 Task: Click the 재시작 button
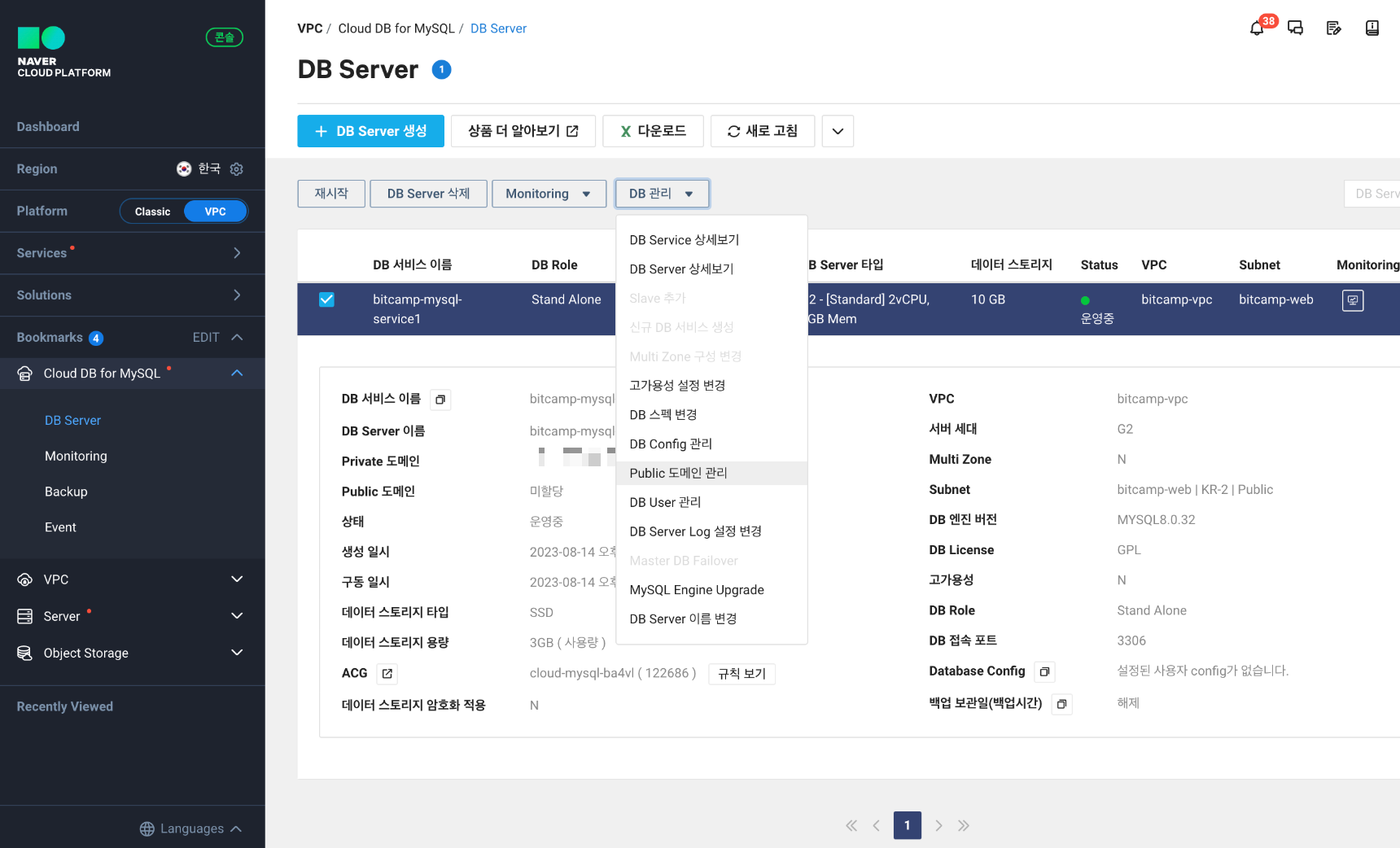click(x=331, y=194)
